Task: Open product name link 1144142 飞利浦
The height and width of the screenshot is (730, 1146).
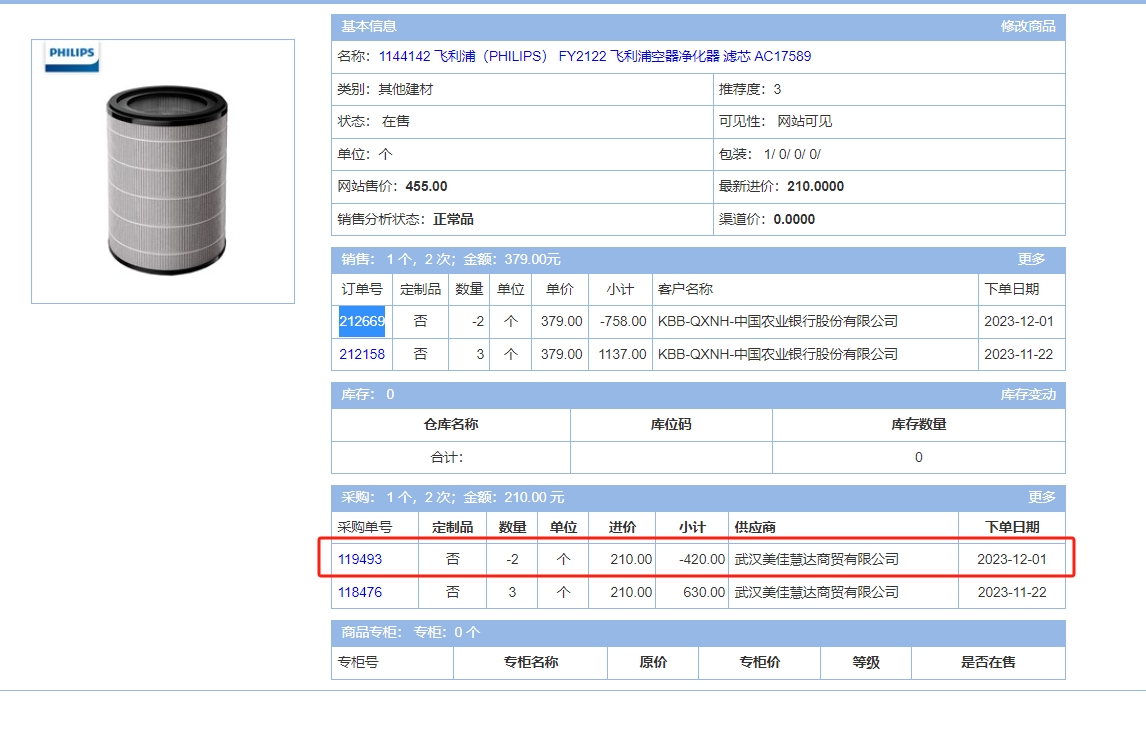Action: click(594, 56)
